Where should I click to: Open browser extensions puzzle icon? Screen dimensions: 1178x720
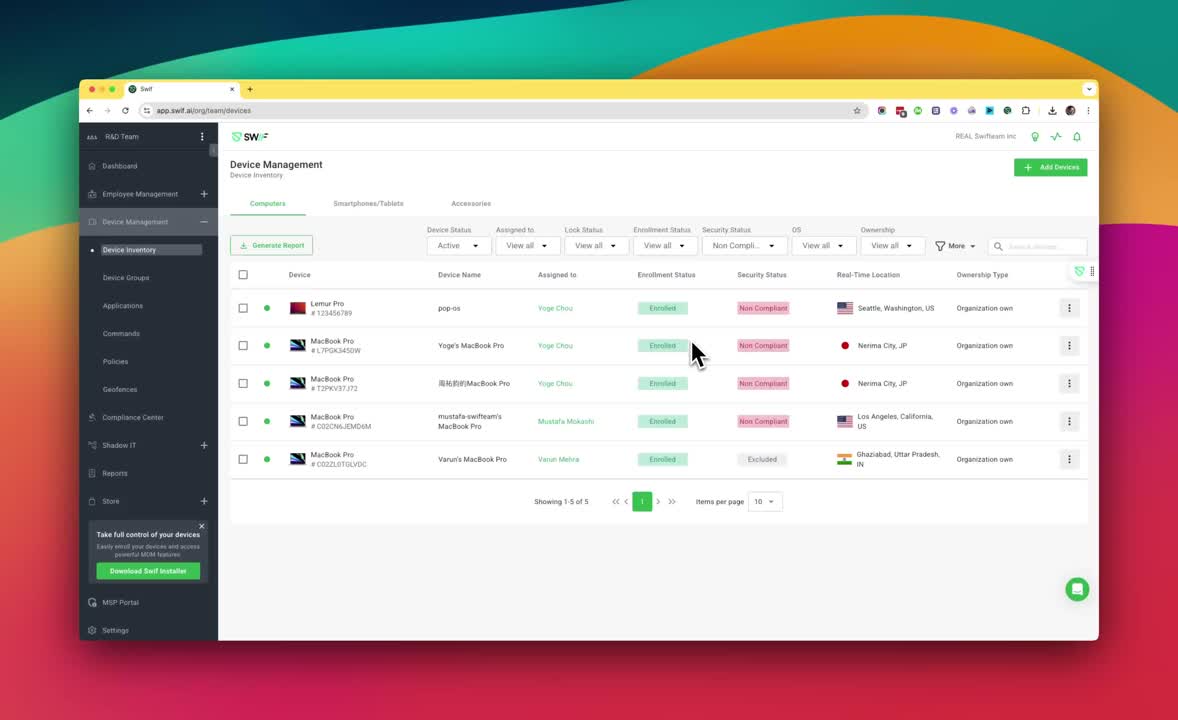1025,110
